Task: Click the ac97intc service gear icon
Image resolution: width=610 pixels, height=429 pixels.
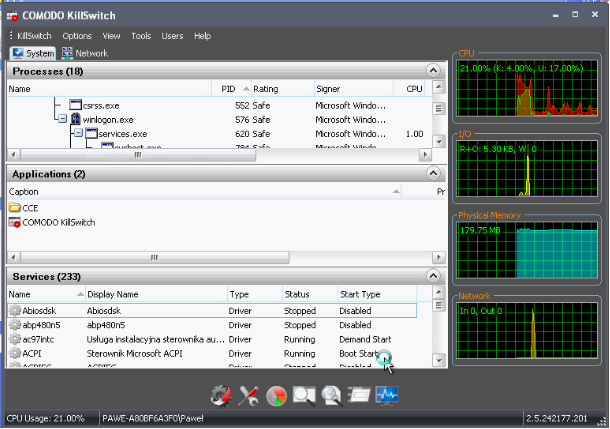Action: pos(15,339)
